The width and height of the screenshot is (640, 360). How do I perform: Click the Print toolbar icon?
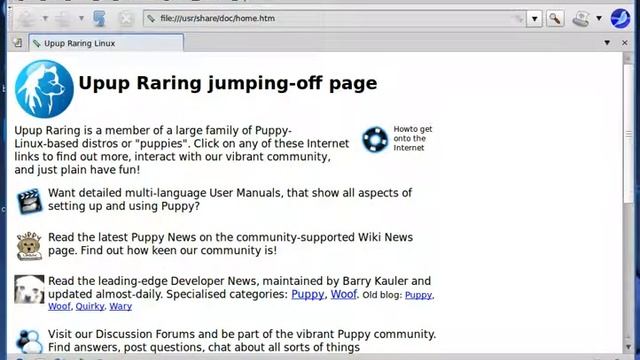tap(581, 18)
